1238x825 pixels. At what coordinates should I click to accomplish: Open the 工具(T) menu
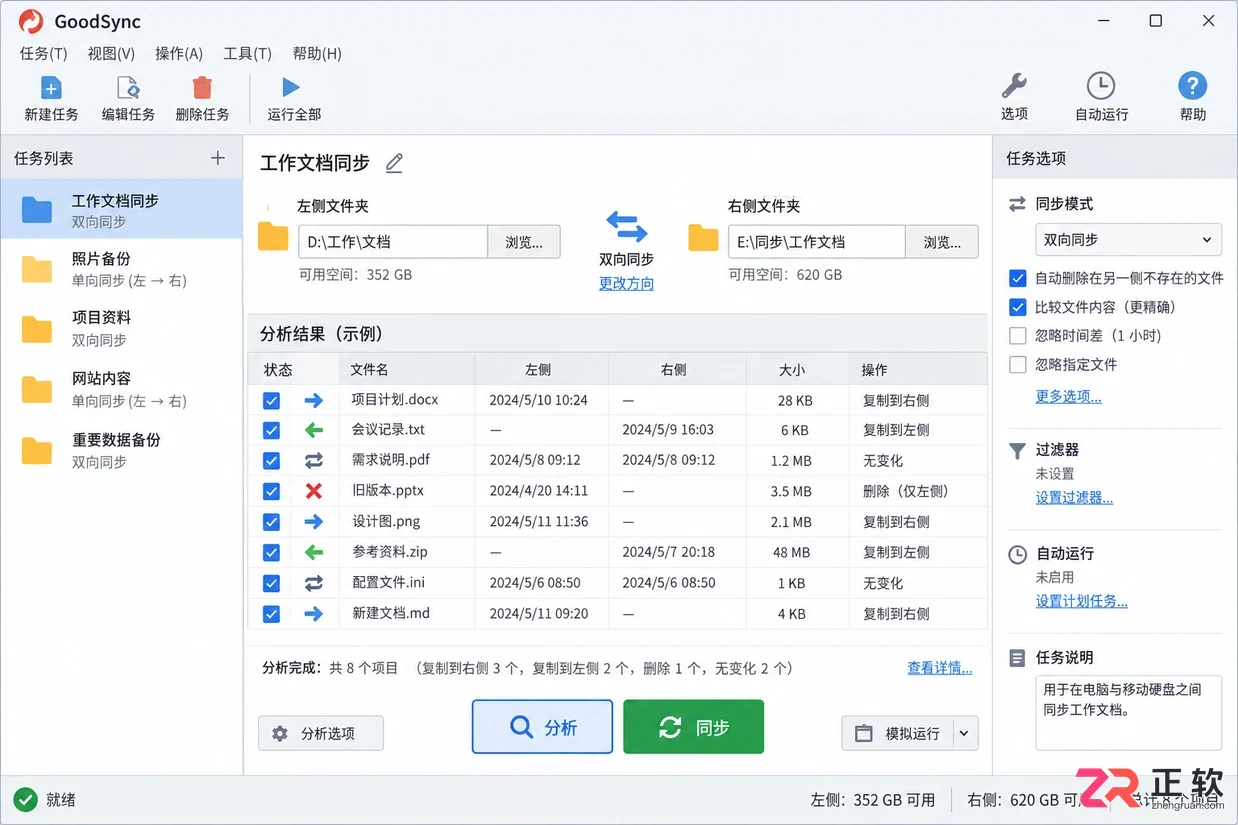247,54
